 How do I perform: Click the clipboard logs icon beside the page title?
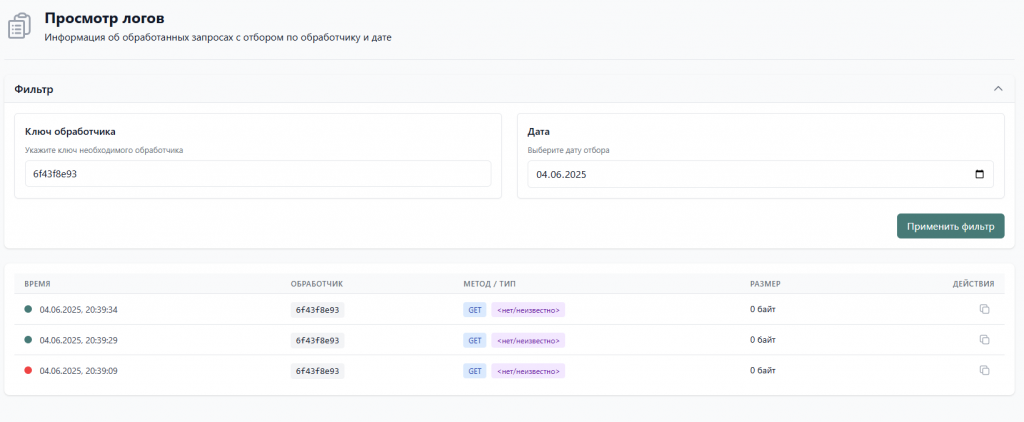coord(19,26)
